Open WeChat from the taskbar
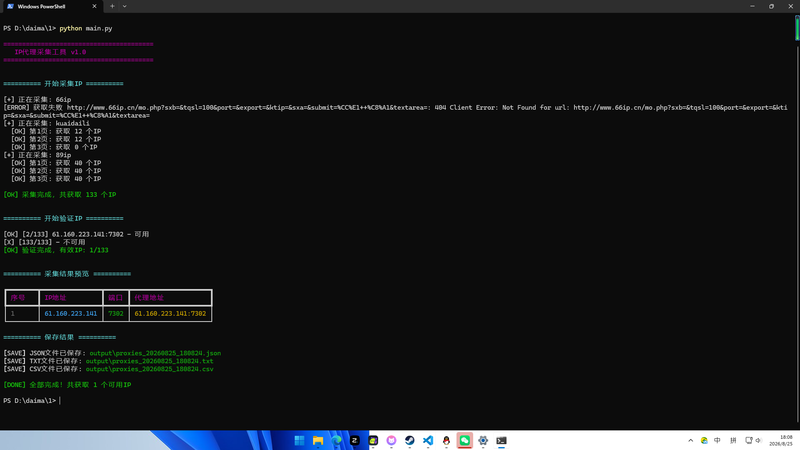This screenshot has height=450, width=800. (465, 440)
